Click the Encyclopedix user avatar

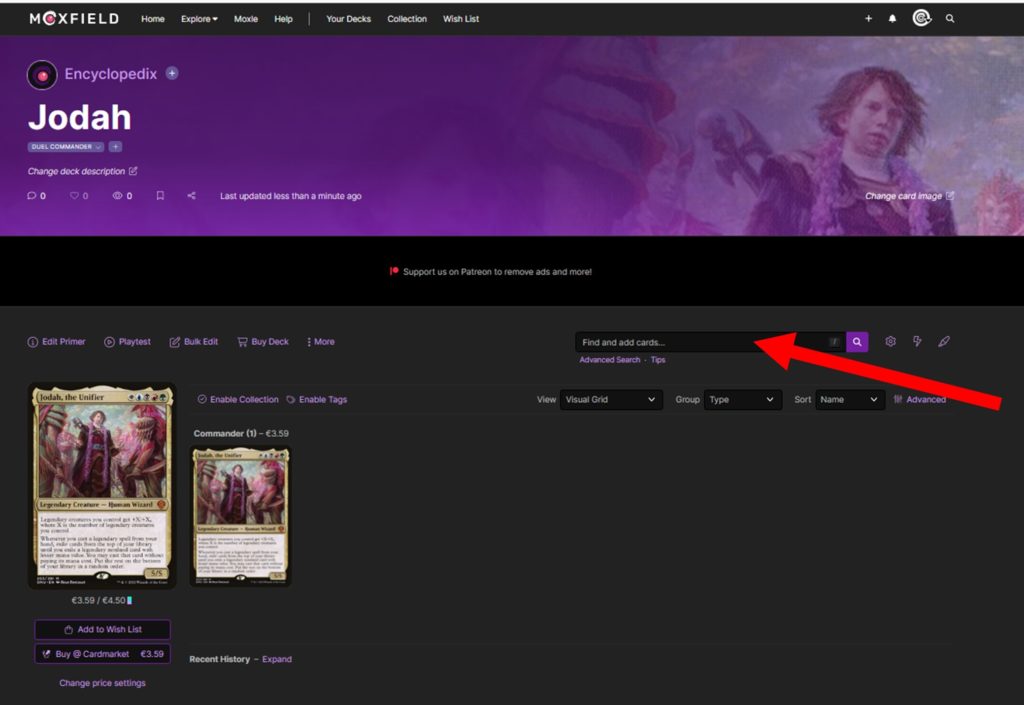click(42, 75)
